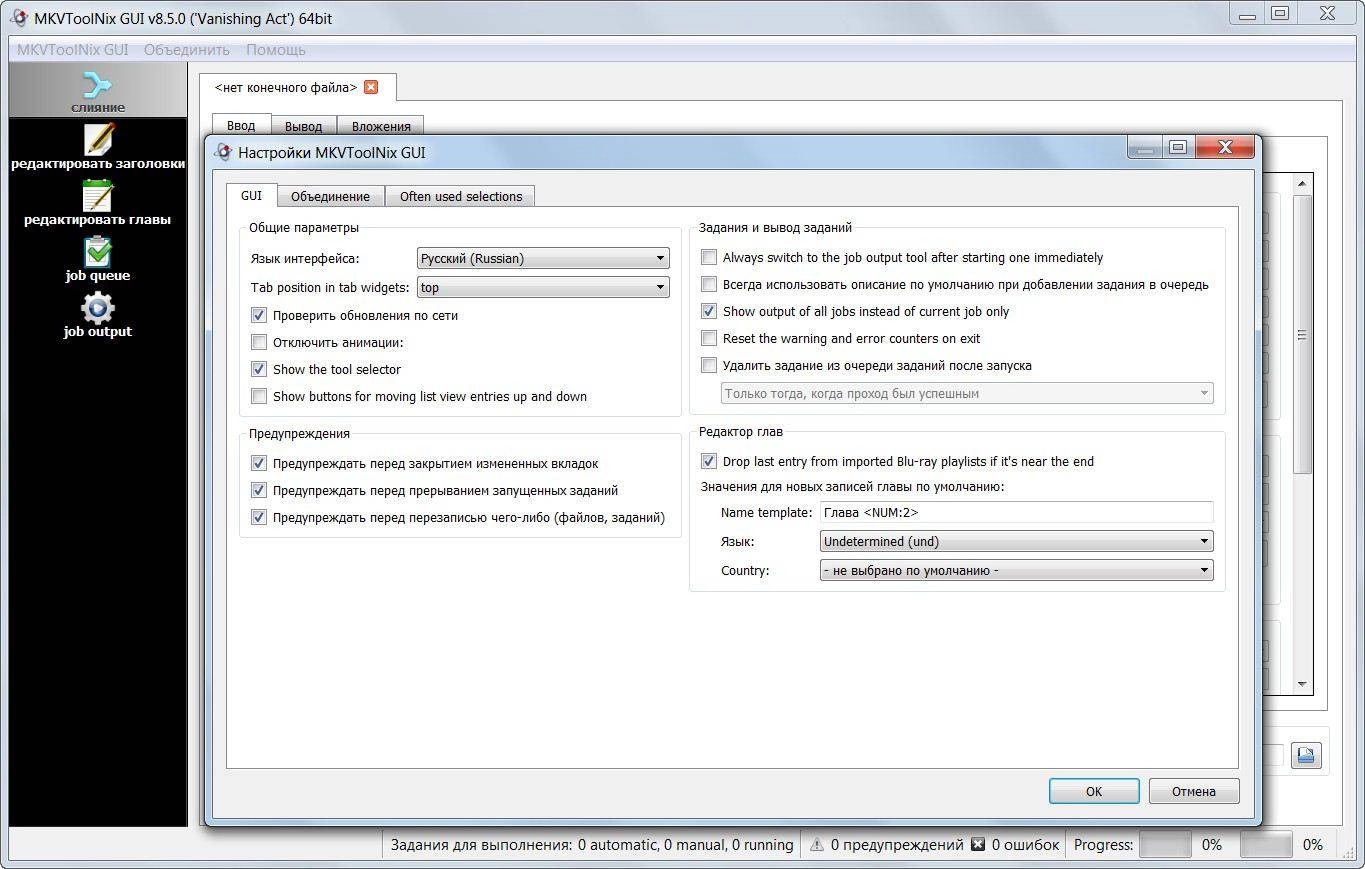The image size is (1365, 869).
Task: Click the second progress bar in status bar
Action: [1266, 845]
